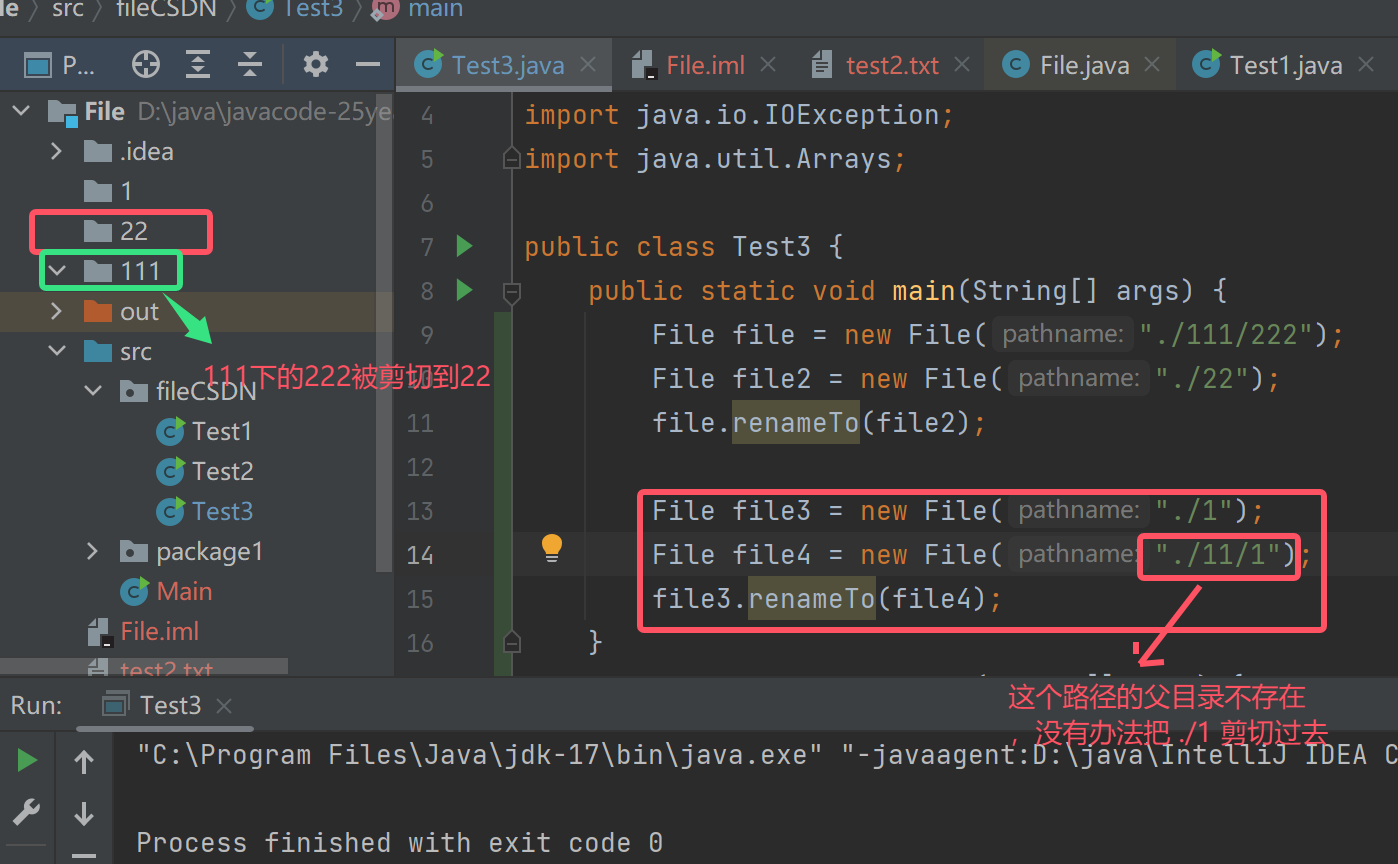Collapse the 111 folder
Screen dimensions: 1398x864
(57, 271)
